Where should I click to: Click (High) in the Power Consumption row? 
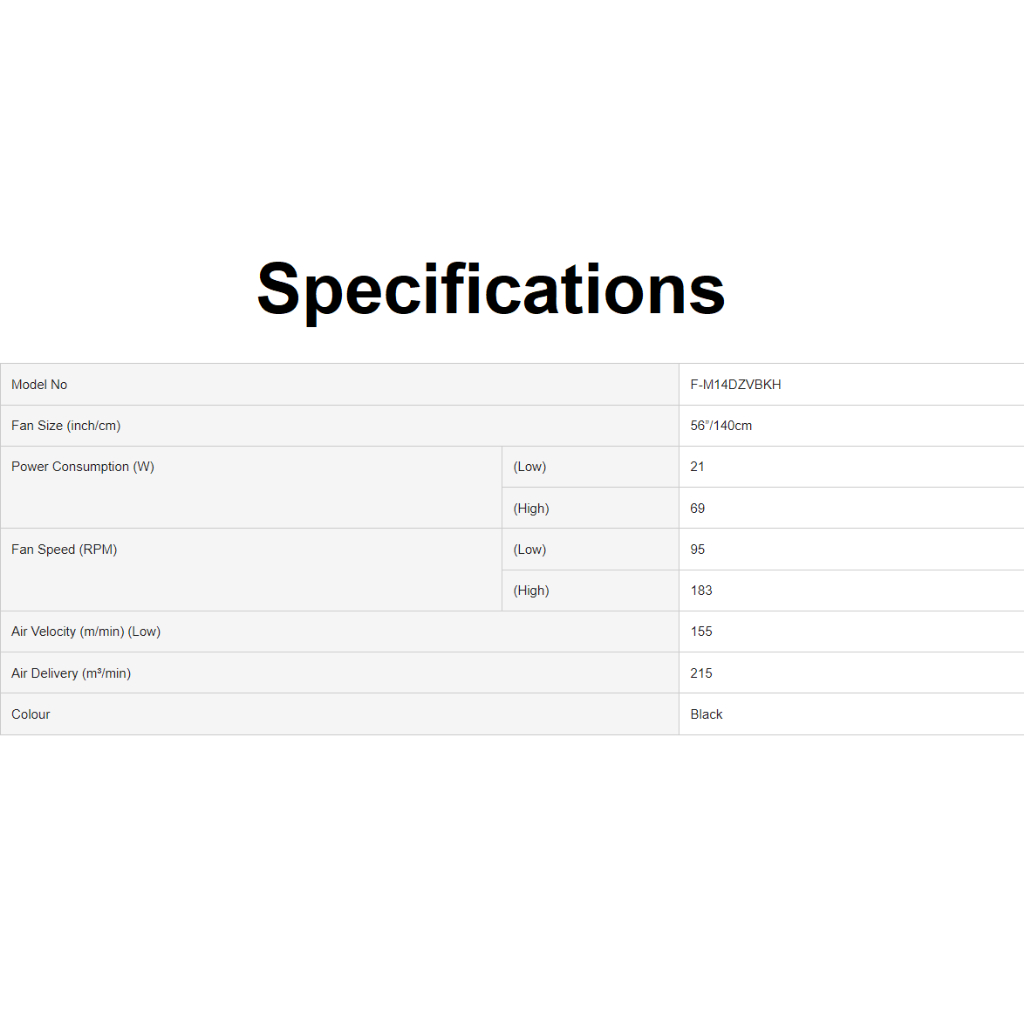(531, 509)
